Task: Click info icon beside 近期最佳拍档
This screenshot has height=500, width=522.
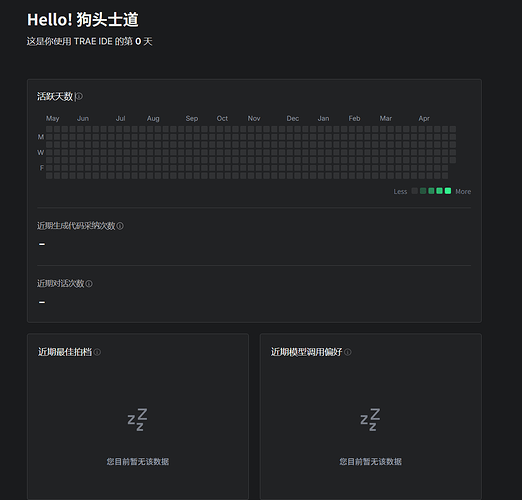Action: pos(97,352)
